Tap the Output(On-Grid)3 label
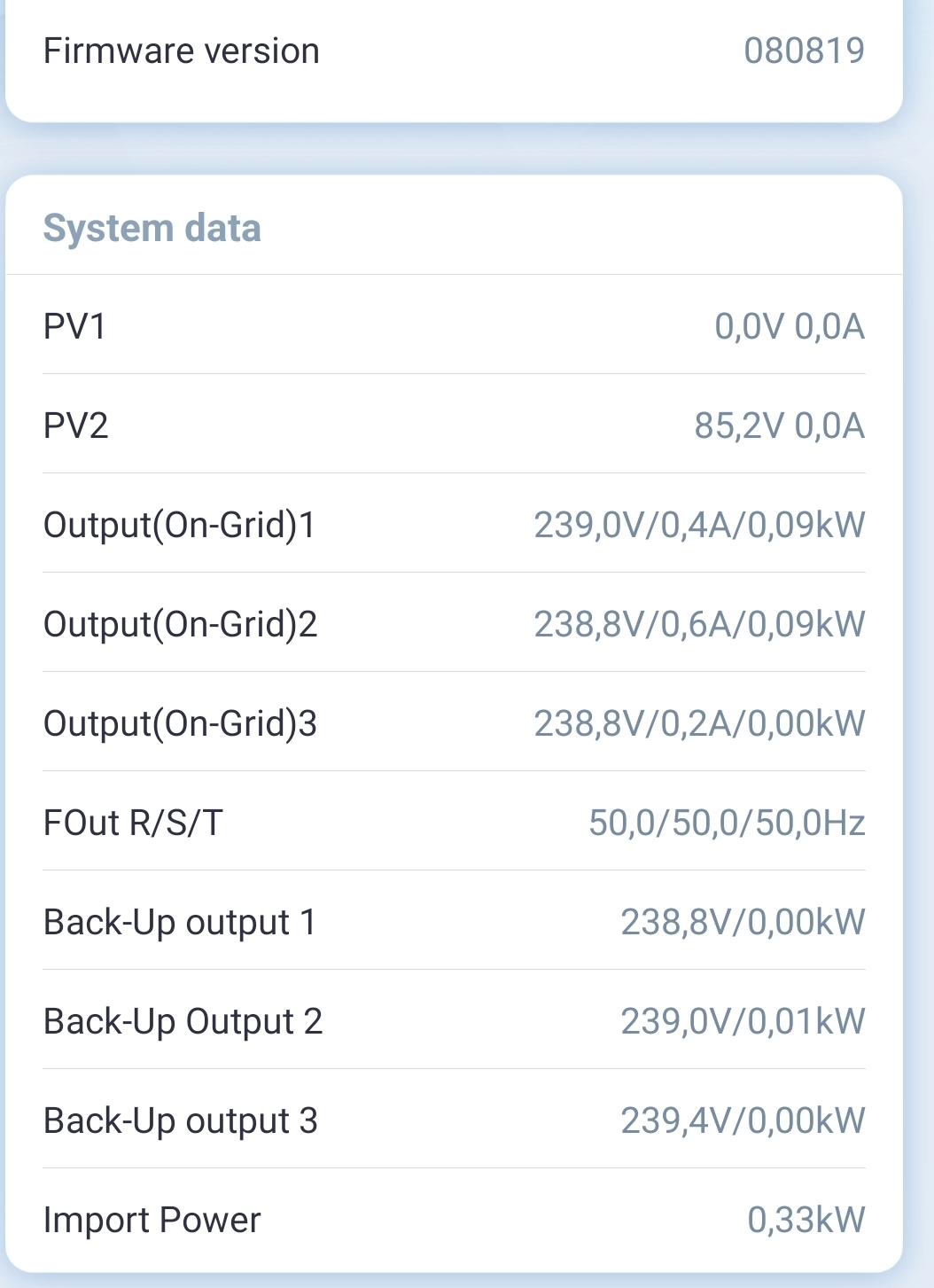The height and width of the screenshot is (1288, 934). (180, 723)
